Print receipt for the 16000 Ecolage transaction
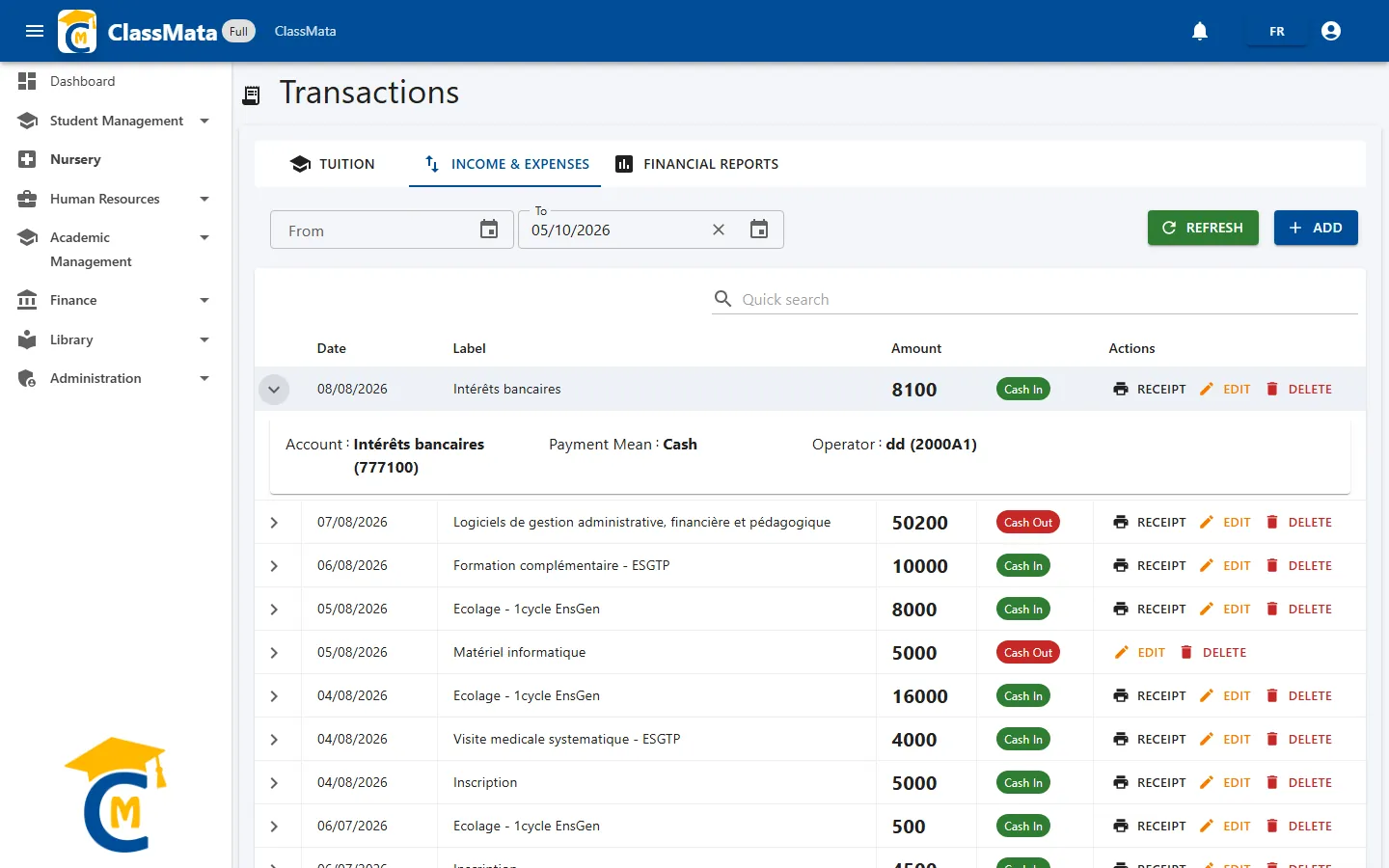 click(1149, 696)
